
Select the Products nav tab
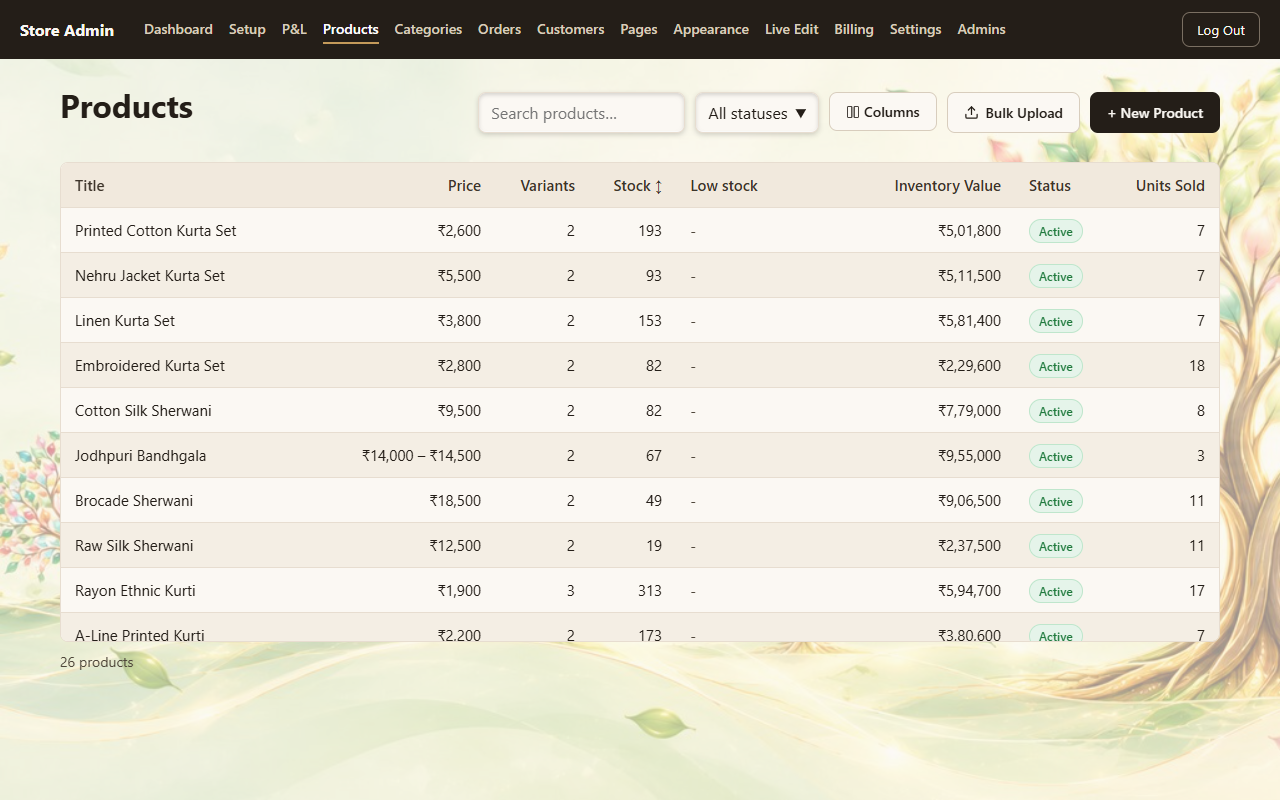click(x=351, y=29)
